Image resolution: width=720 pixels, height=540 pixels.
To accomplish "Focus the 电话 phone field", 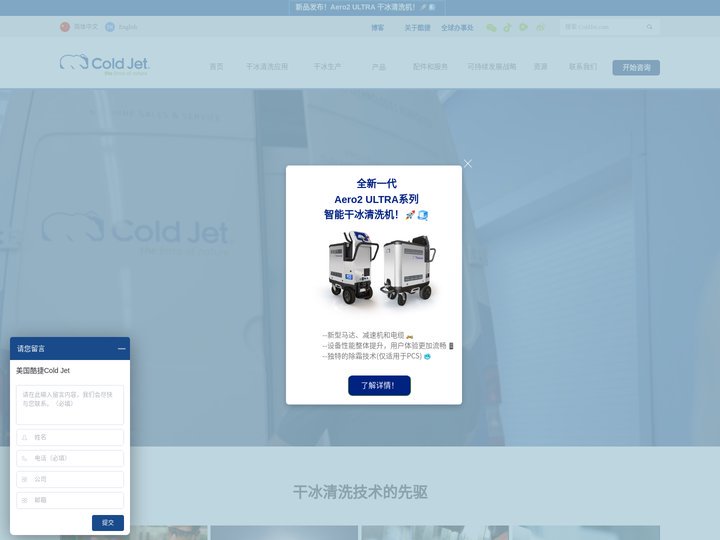I will pos(70,458).
